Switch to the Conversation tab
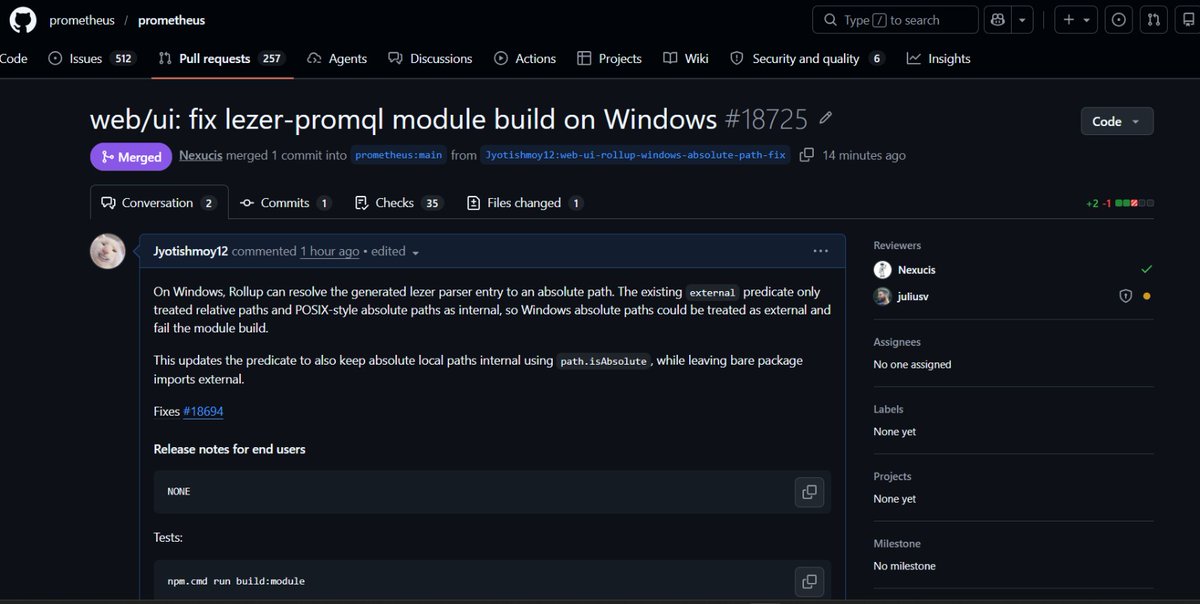 (x=159, y=203)
